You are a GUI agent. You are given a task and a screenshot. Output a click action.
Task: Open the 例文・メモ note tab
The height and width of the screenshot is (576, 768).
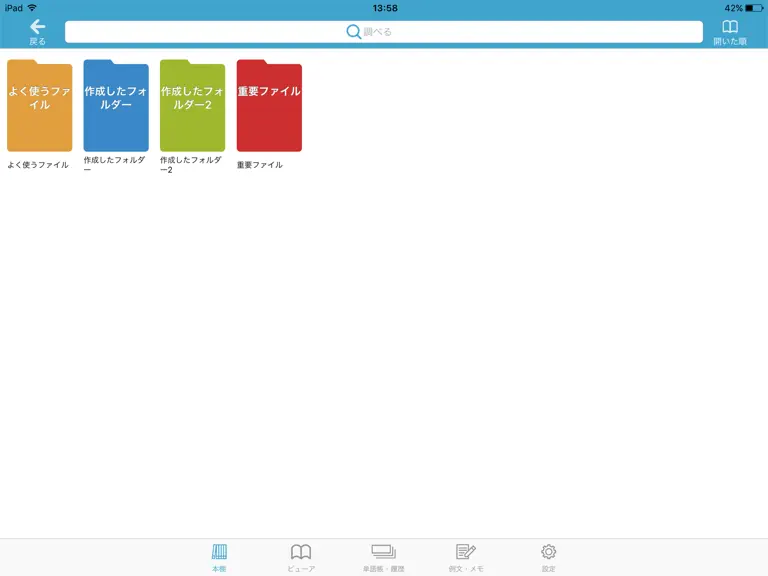(466, 557)
